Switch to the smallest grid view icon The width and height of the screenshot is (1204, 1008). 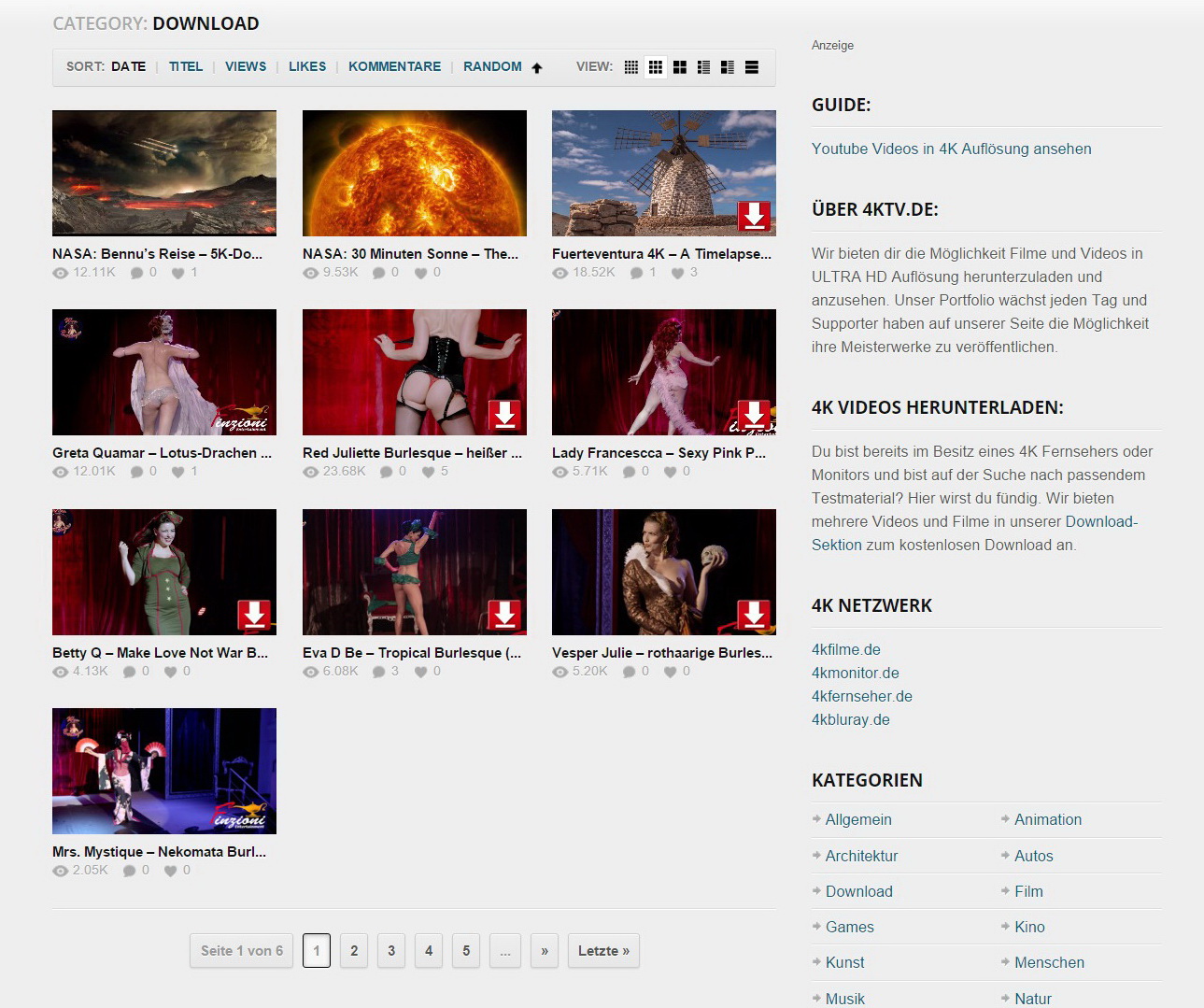click(x=631, y=67)
